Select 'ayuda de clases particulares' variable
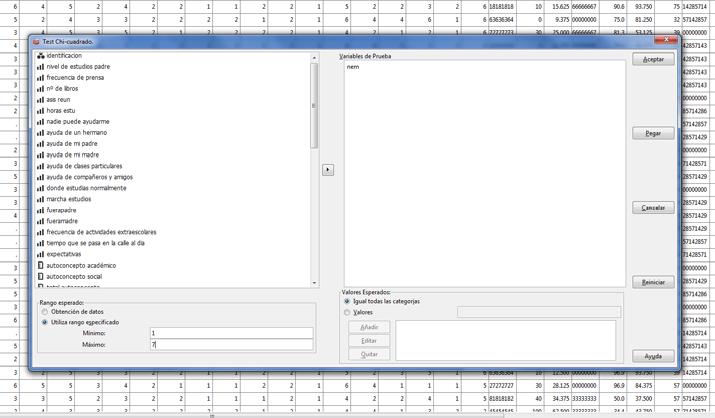 point(84,166)
